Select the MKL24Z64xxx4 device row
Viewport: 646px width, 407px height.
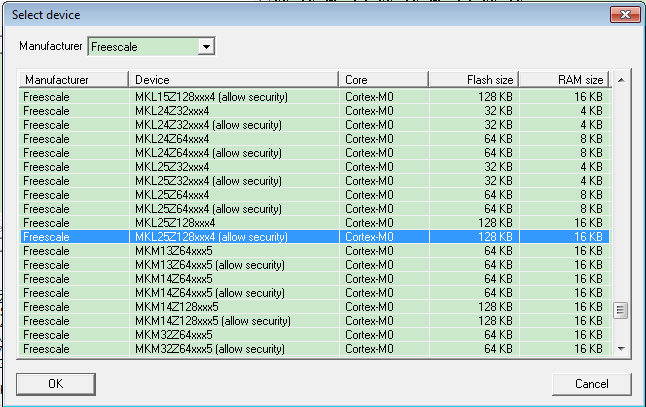[x=315, y=139]
